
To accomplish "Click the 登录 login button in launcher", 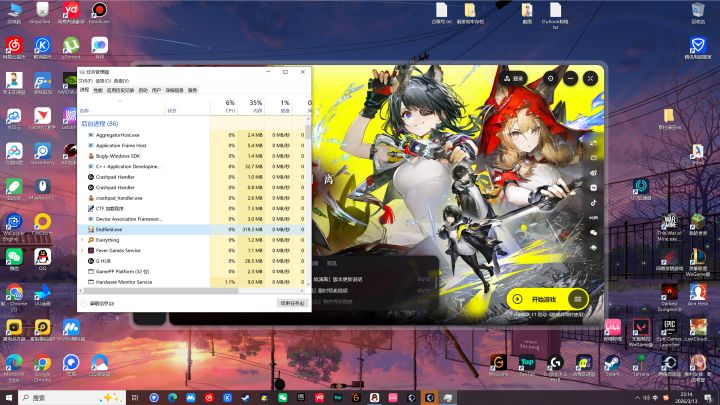I will [x=514, y=79].
